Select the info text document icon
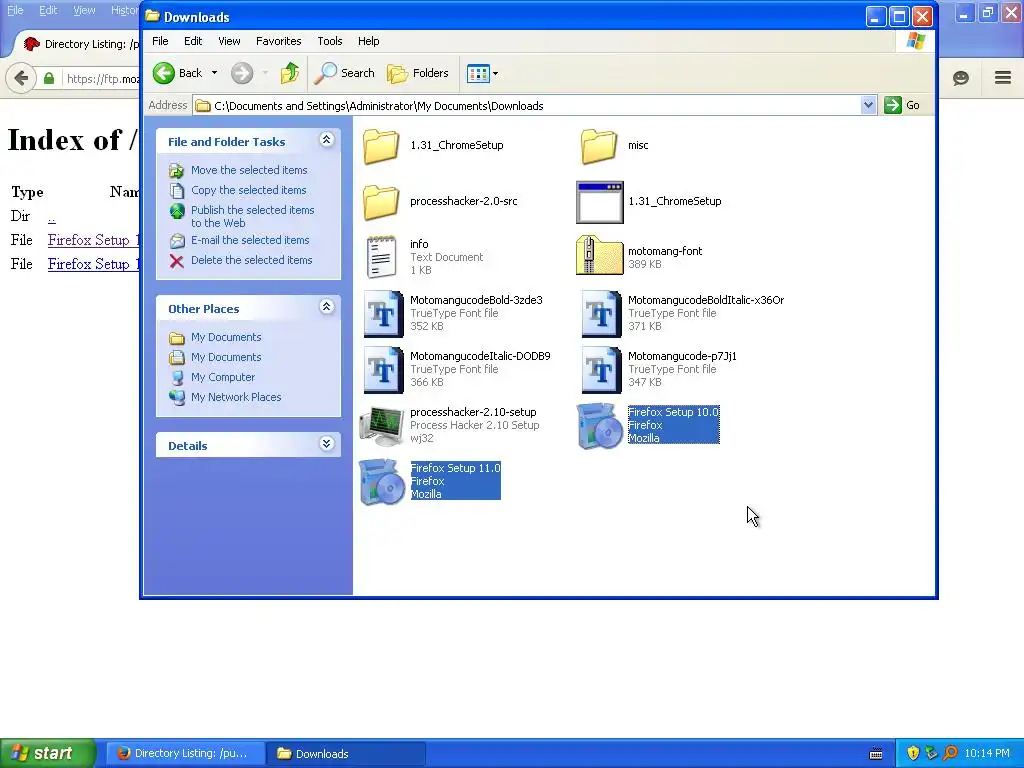 pos(381,257)
